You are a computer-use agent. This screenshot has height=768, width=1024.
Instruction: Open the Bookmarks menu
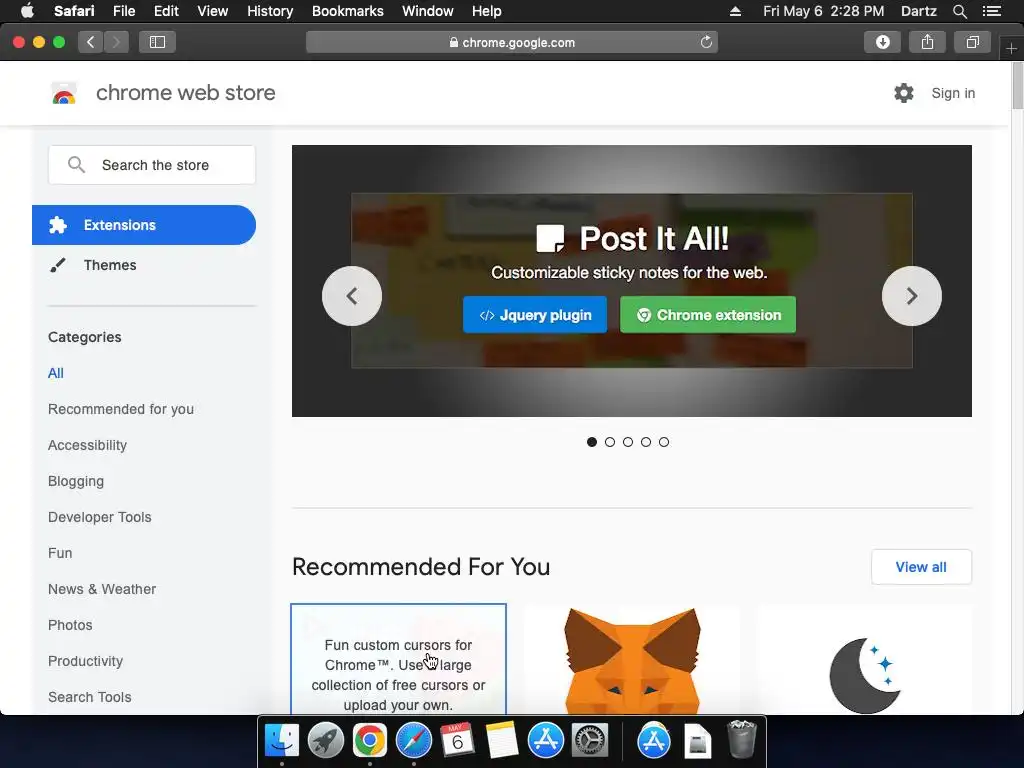pyautogui.click(x=347, y=11)
